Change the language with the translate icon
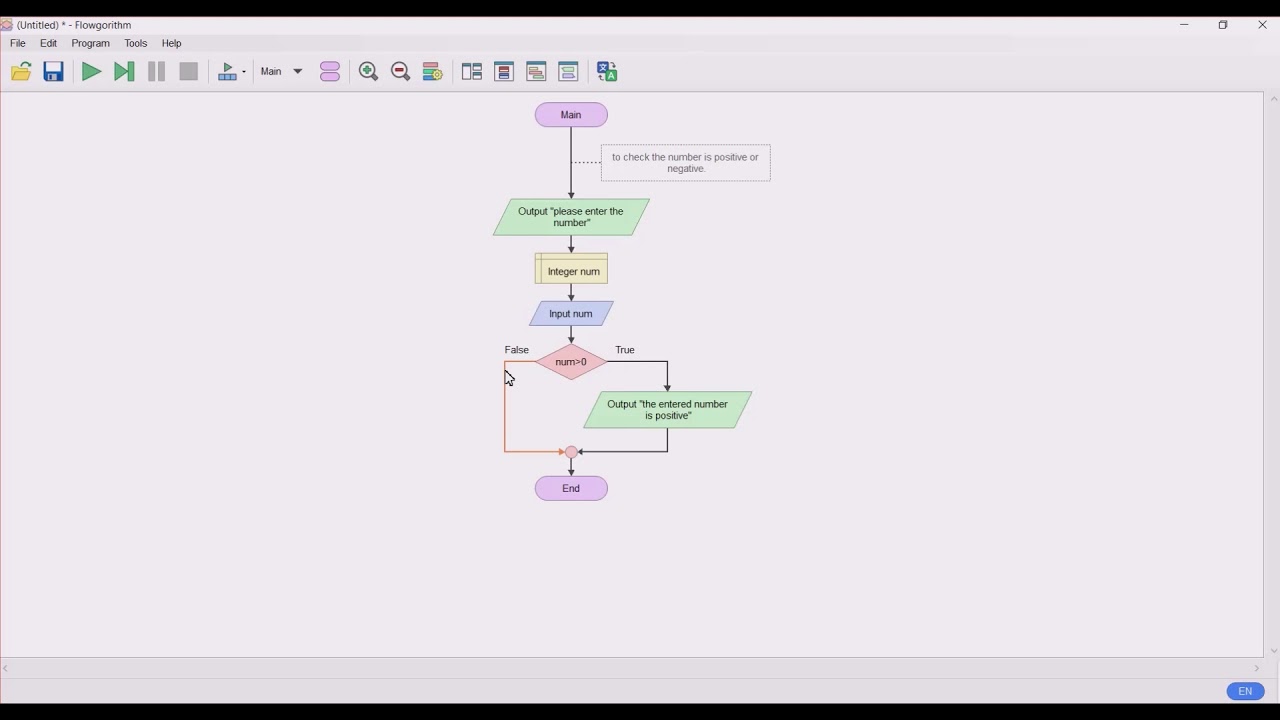This screenshot has width=1280, height=720. point(607,71)
